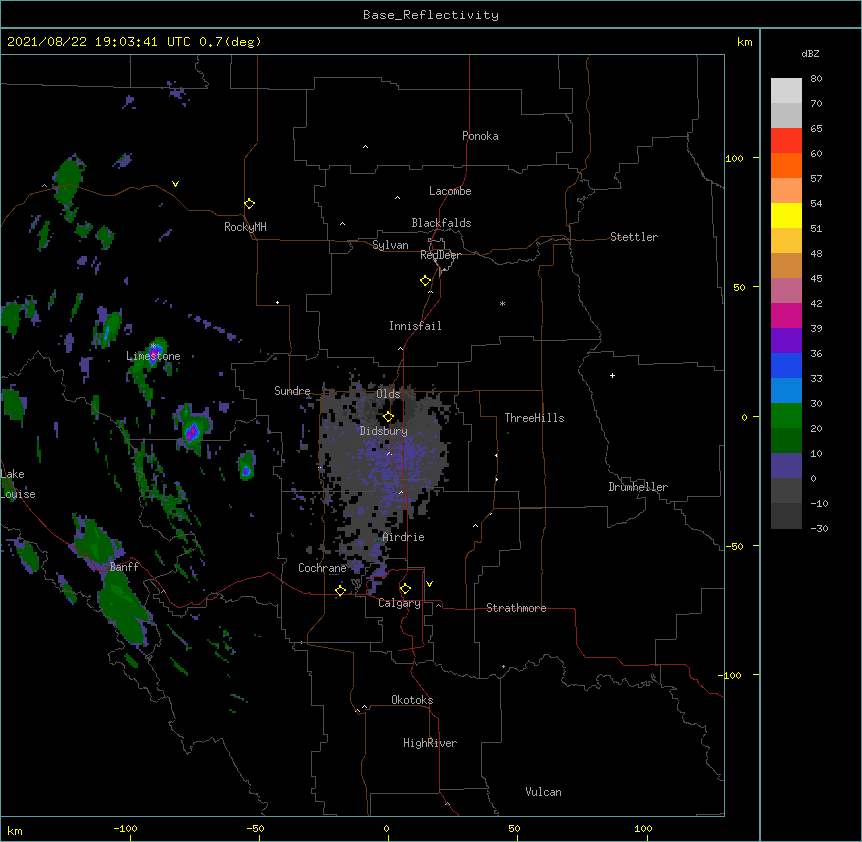The width and height of the screenshot is (862, 842).
Task: Click the -100 tick on the bottom axis
Action: (125, 828)
